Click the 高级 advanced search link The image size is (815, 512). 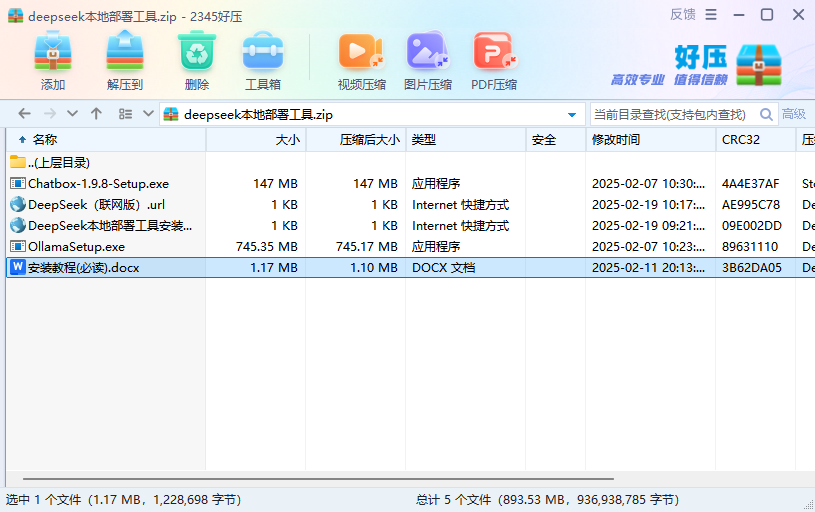pos(794,114)
